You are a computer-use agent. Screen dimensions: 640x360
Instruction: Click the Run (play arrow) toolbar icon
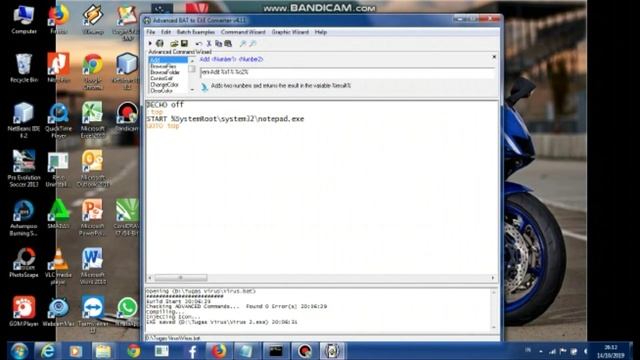(150, 43)
